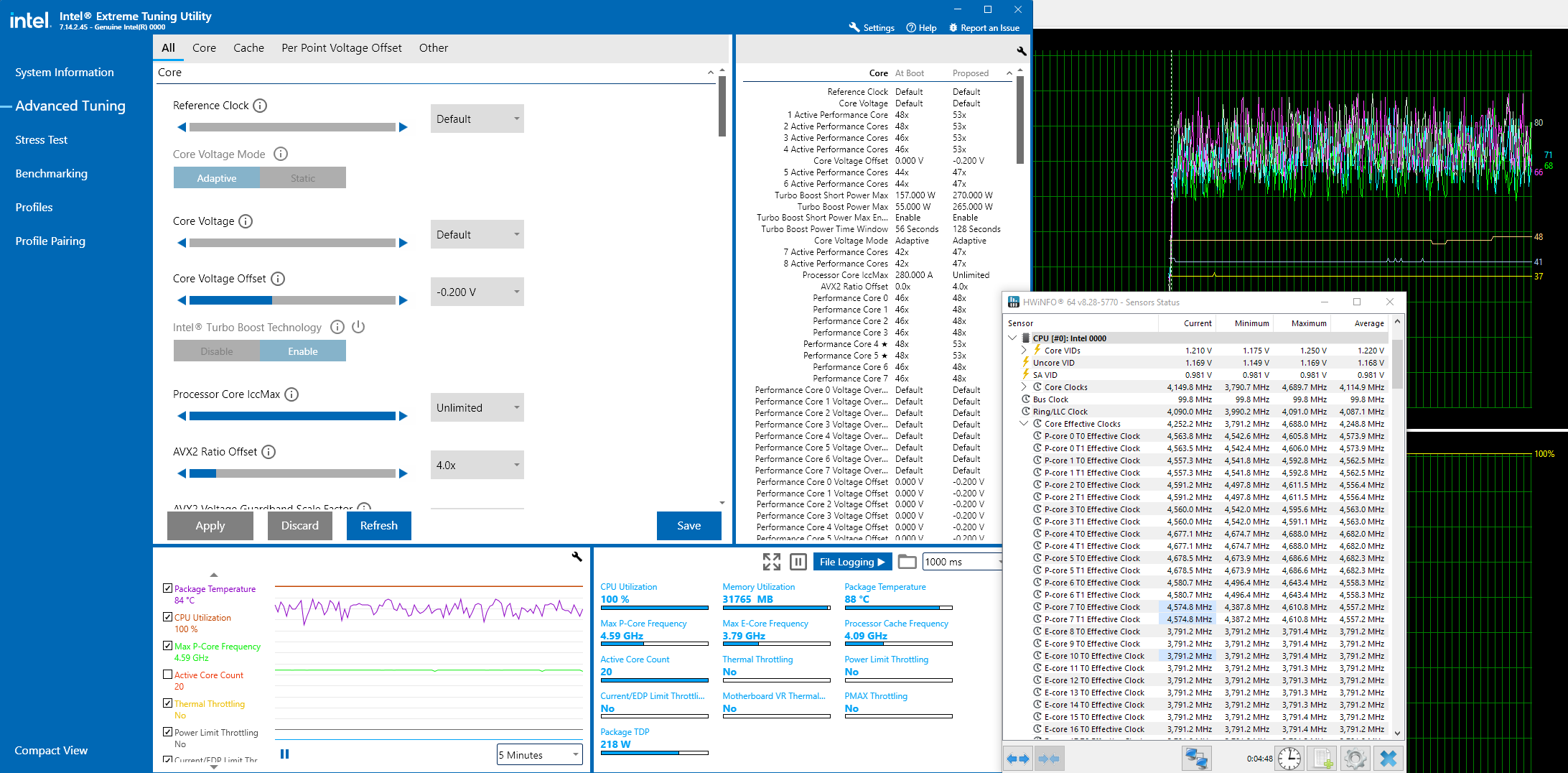The image size is (1568, 773).
Task: Start HWiNFO sensor logging to file
Action: click(1322, 759)
